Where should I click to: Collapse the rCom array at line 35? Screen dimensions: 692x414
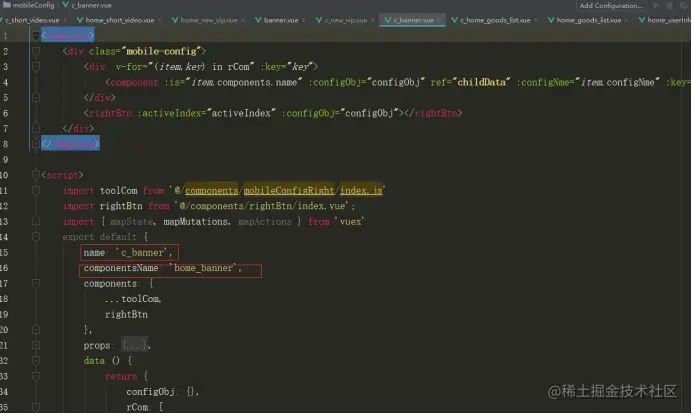[x=36, y=407]
